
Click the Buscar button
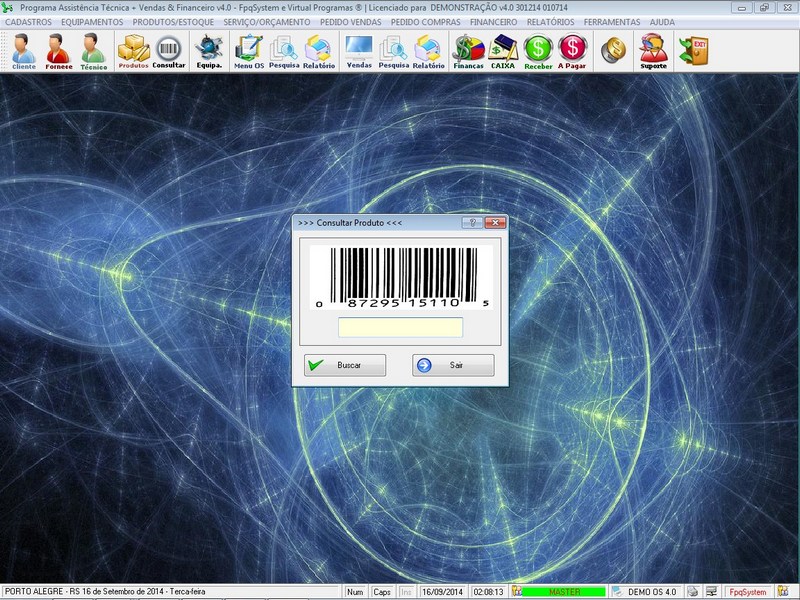pos(345,365)
